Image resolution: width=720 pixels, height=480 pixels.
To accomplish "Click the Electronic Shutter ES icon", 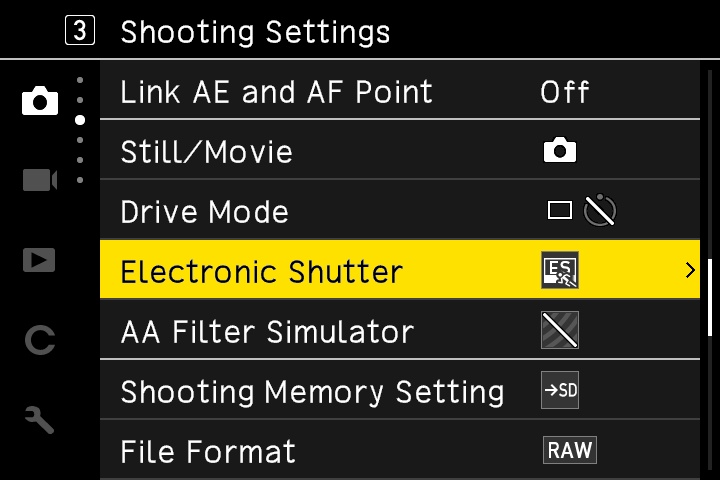I will pos(560,271).
